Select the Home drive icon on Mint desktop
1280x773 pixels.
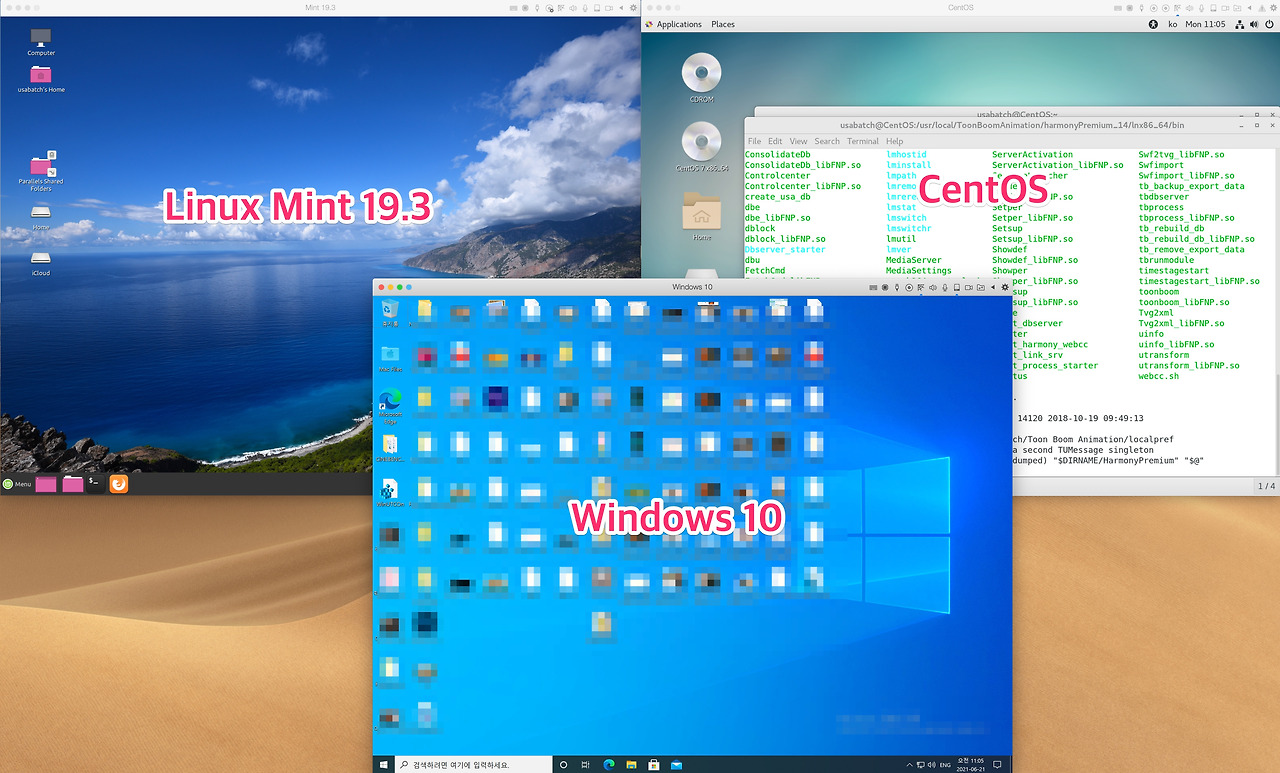[x=41, y=215]
